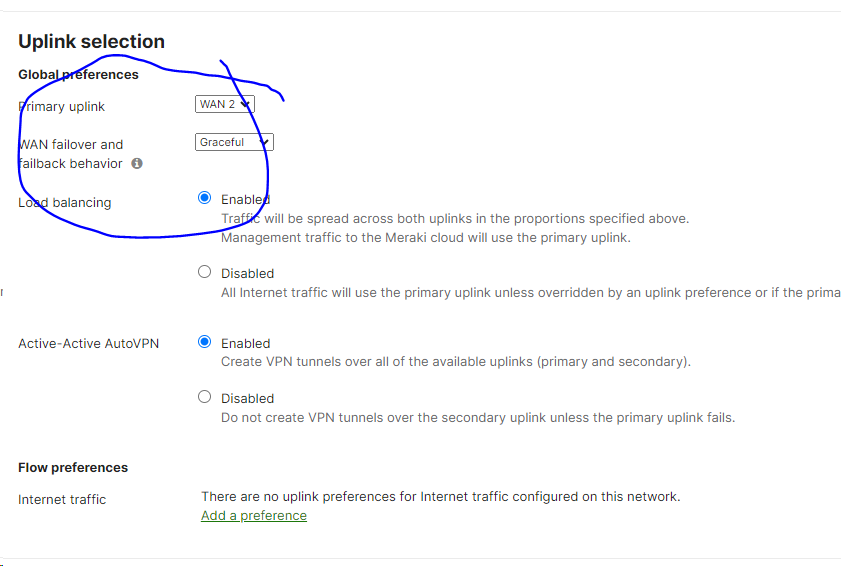Select Enabled radio for Load balancing
The height and width of the screenshot is (566, 841).
coord(204,198)
